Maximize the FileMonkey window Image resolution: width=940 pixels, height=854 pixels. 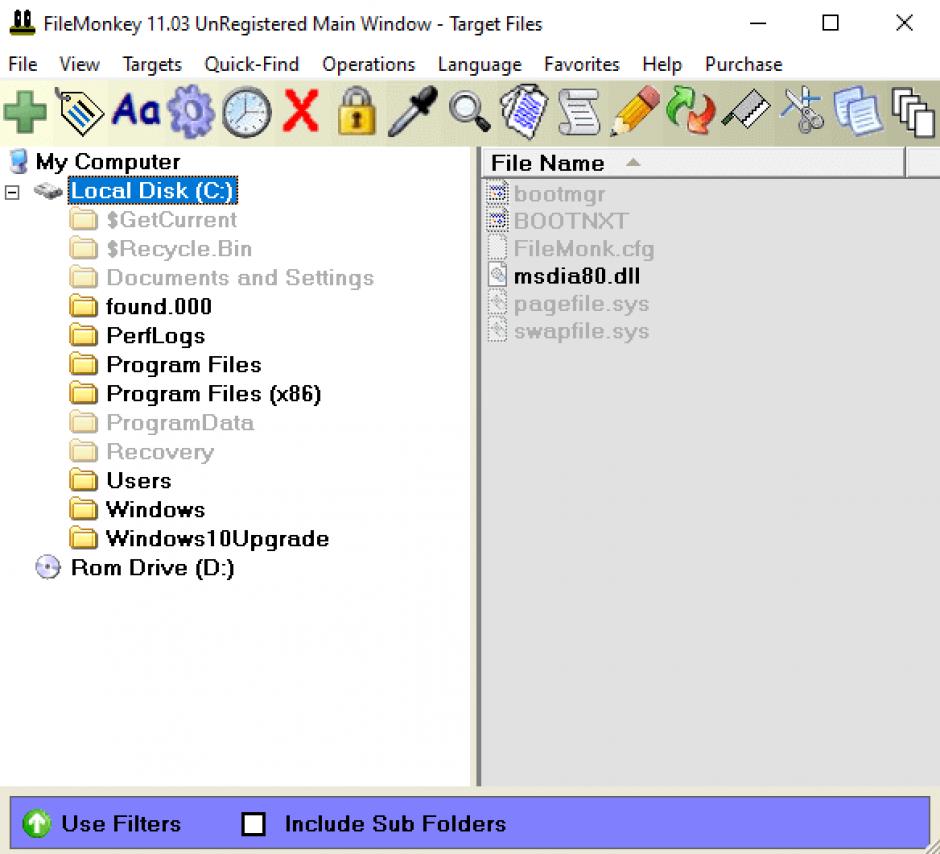click(830, 23)
